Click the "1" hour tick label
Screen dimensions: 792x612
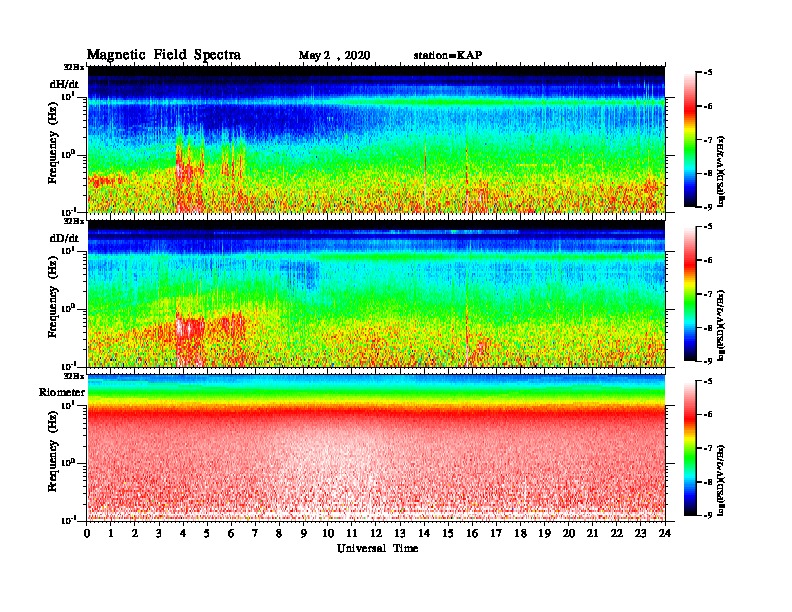(111, 534)
